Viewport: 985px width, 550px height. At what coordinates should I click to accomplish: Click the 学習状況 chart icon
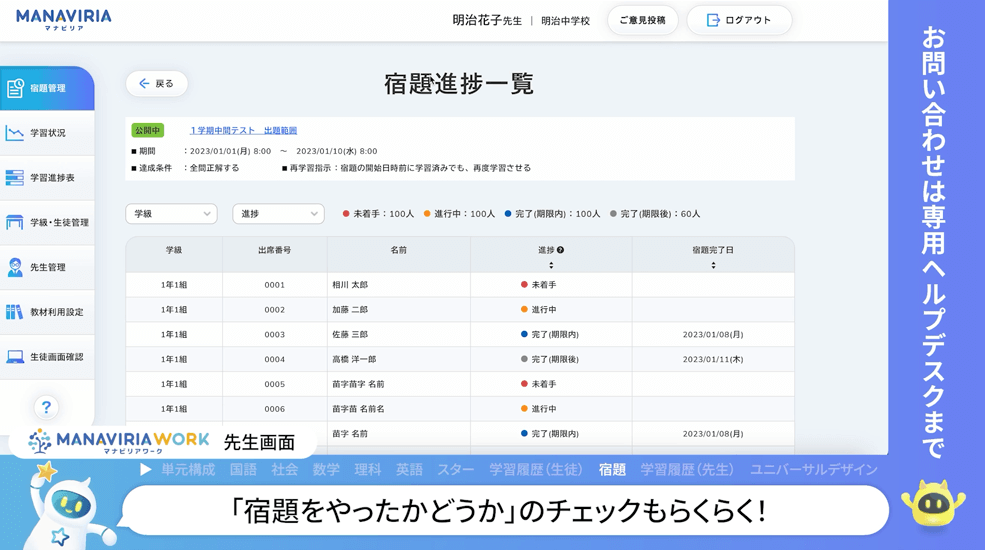[x=15, y=133]
